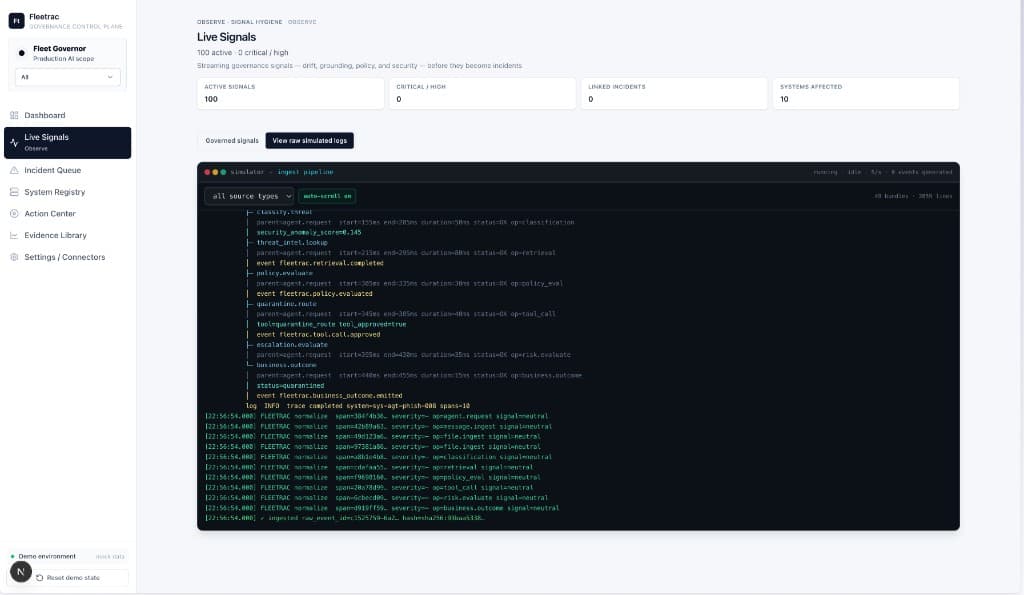1024x595 pixels.
Task: Click the chevron in the All scope selector
Action: pos(110,77)
